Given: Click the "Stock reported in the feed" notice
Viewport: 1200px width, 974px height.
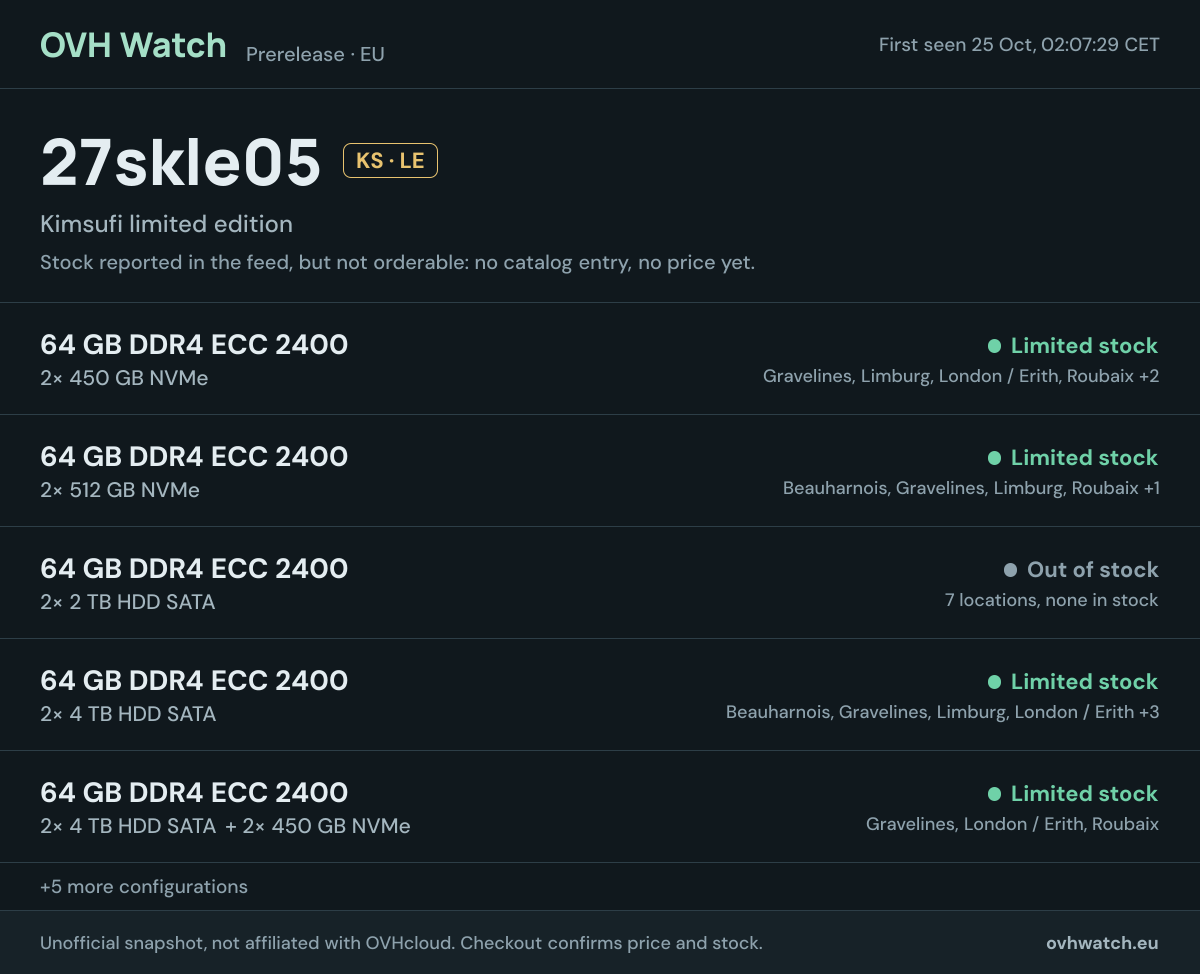Looking at the screenshot, I should (x=397, y=263).
